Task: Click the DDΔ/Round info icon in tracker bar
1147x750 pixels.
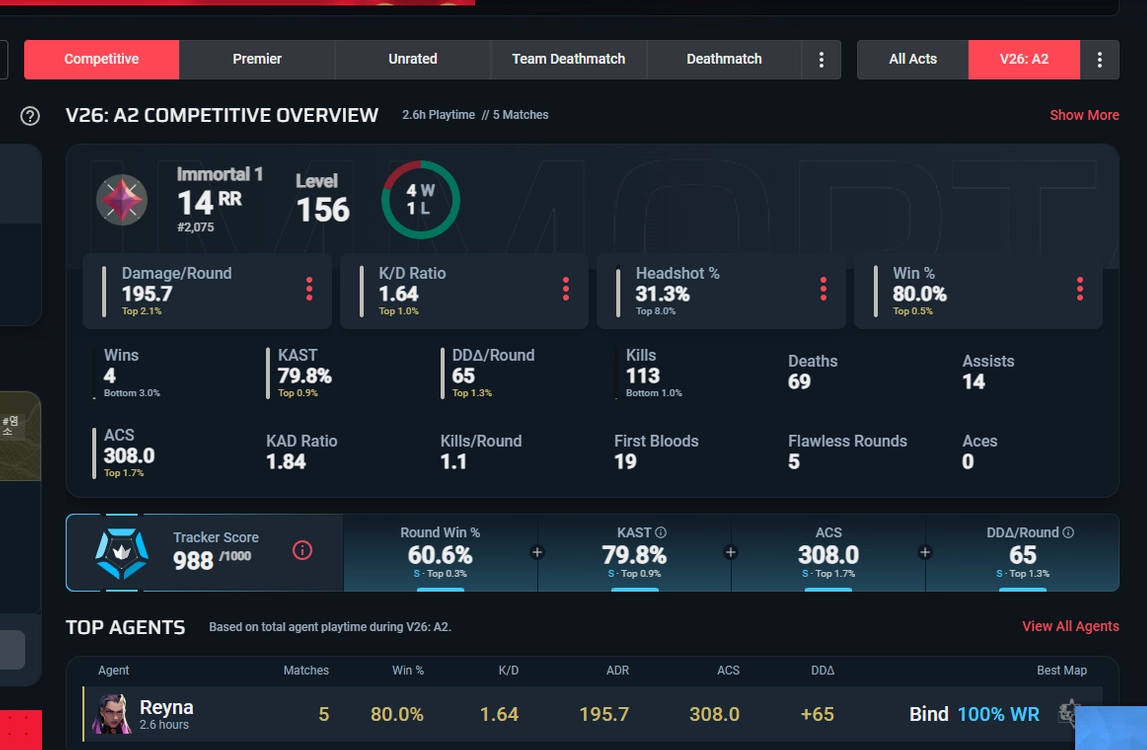Action: (1068, 533)
